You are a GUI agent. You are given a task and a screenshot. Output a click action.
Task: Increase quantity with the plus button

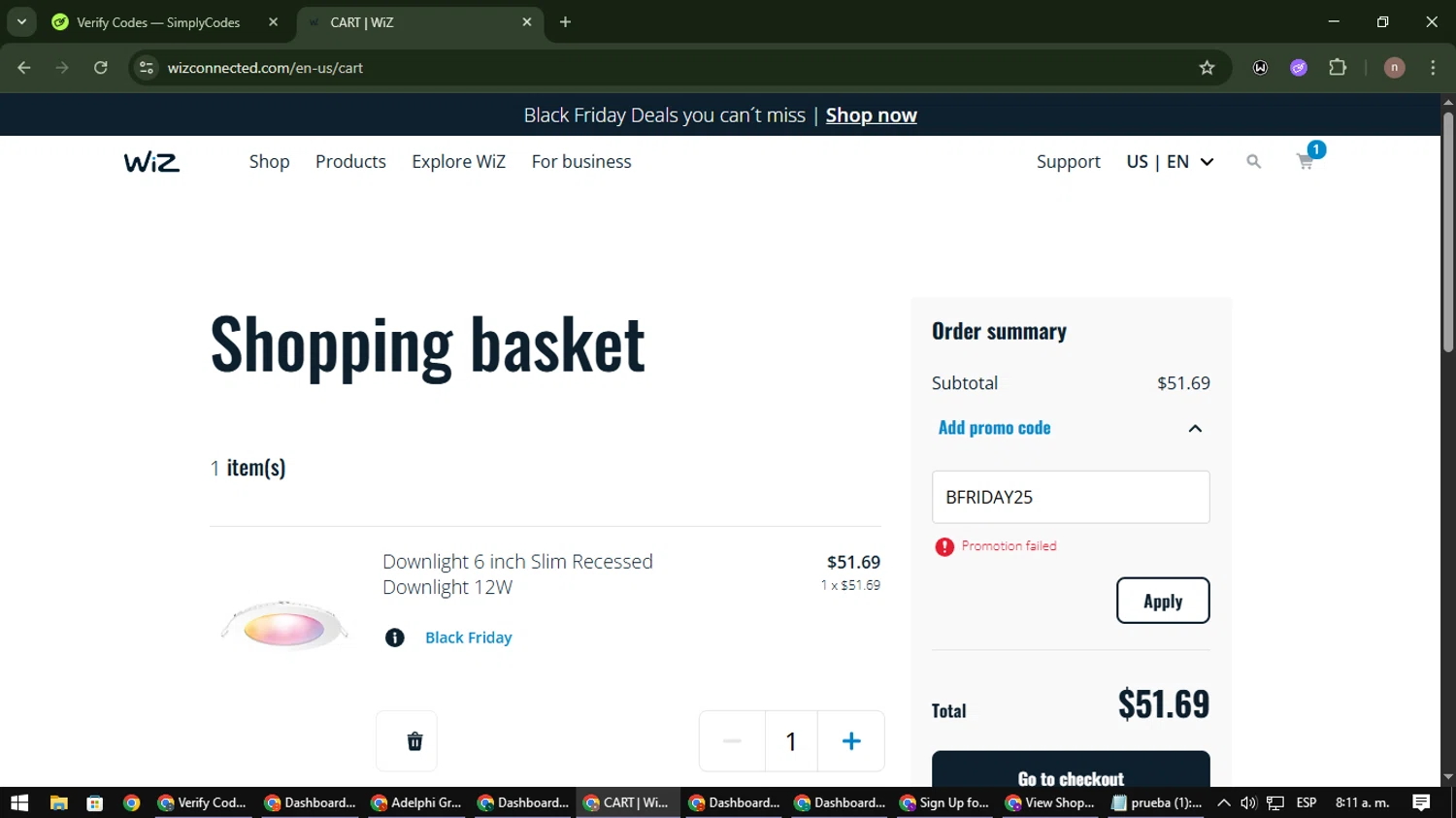(851, 741)
